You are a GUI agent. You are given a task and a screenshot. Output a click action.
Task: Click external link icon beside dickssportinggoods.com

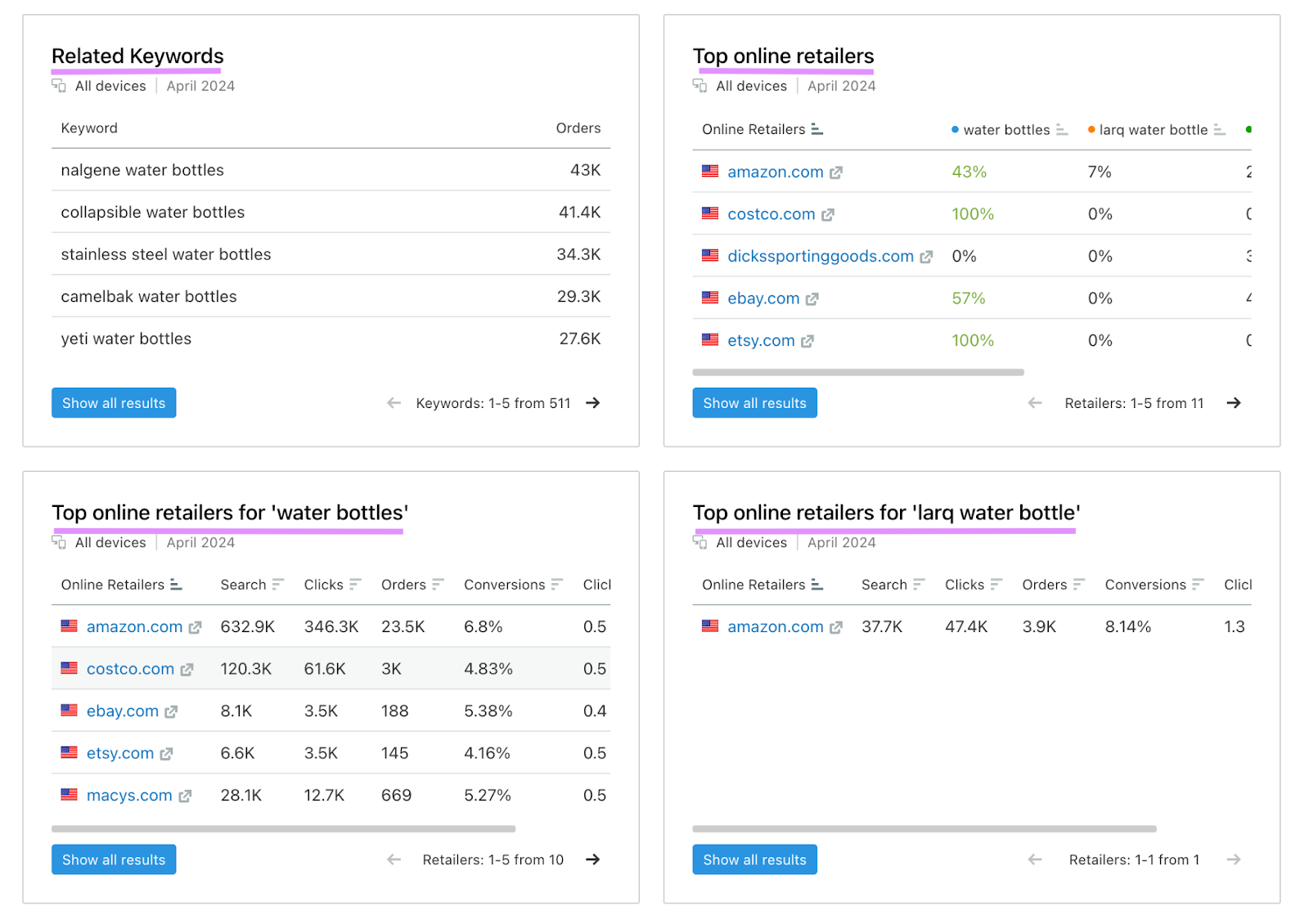(926, 257)
